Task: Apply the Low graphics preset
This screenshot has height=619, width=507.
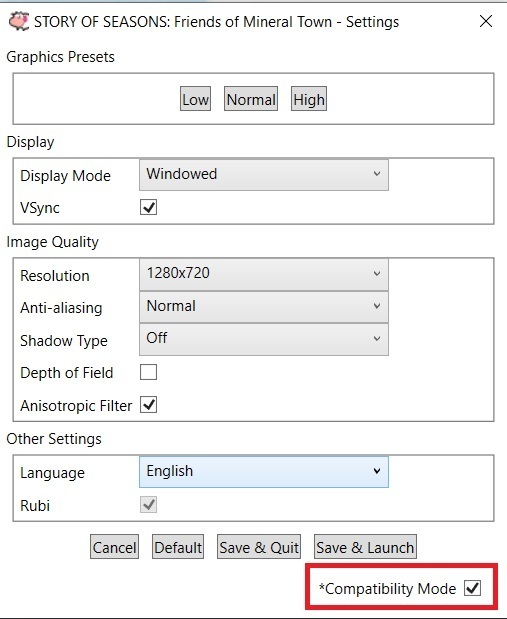Action: [x=195, y=99]
